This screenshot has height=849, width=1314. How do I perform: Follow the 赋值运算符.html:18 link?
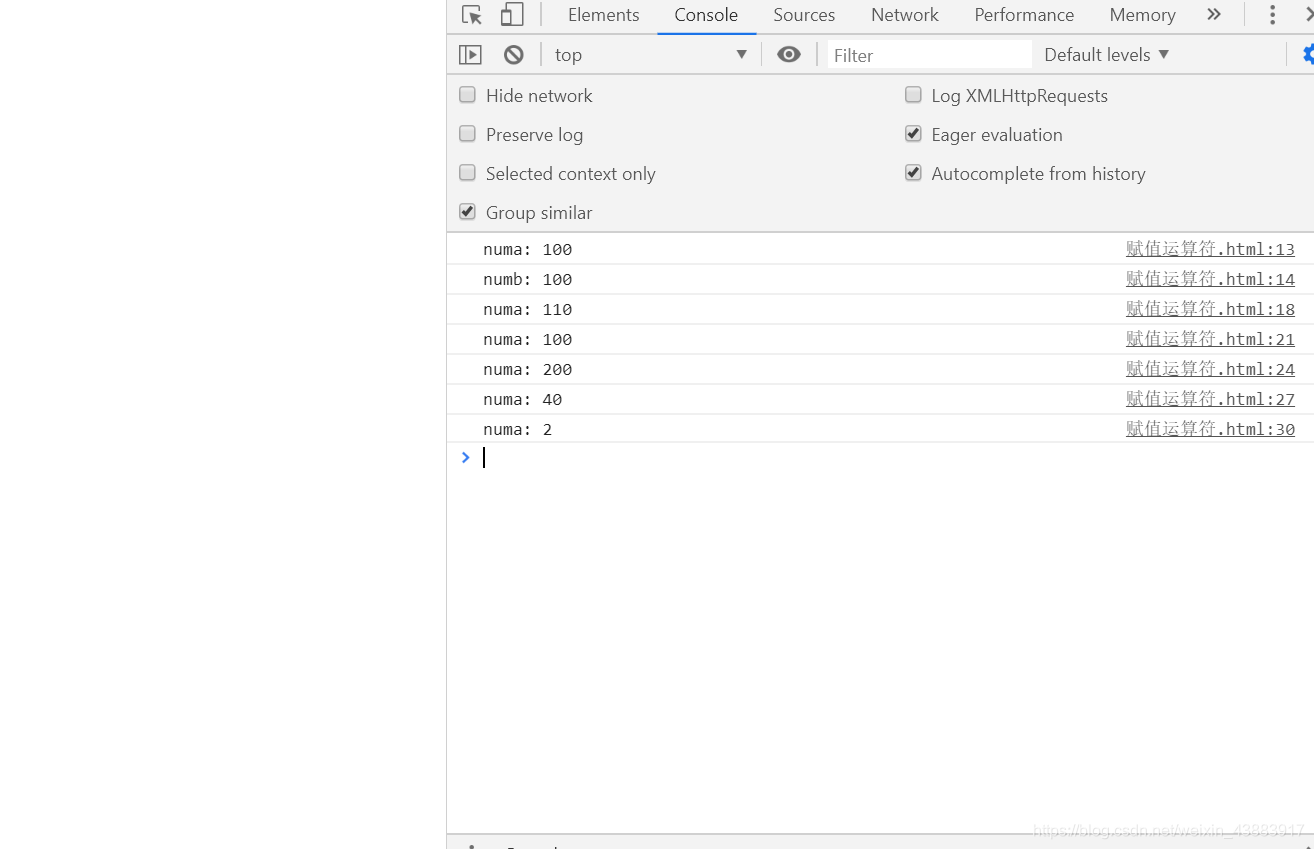pyautogui.click(x=1210, y=309)
